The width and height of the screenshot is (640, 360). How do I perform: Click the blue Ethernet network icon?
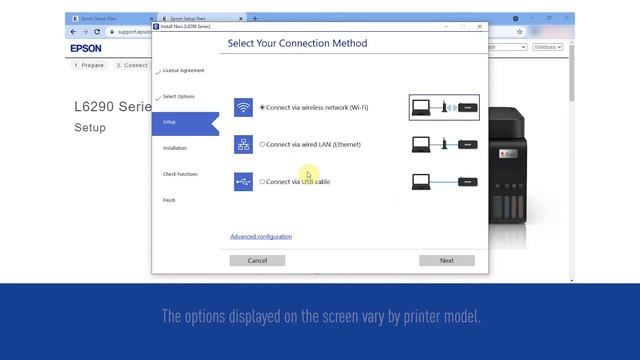tap(243, 144)
